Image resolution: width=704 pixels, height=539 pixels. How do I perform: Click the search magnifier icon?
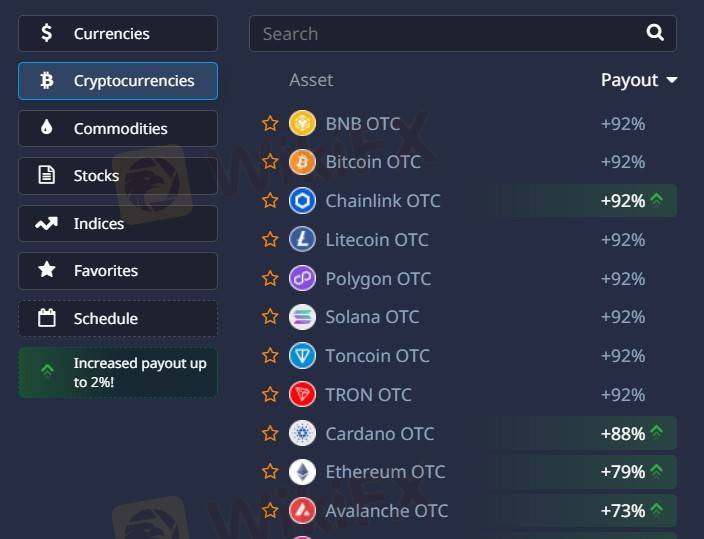click(x=655, y=33)
